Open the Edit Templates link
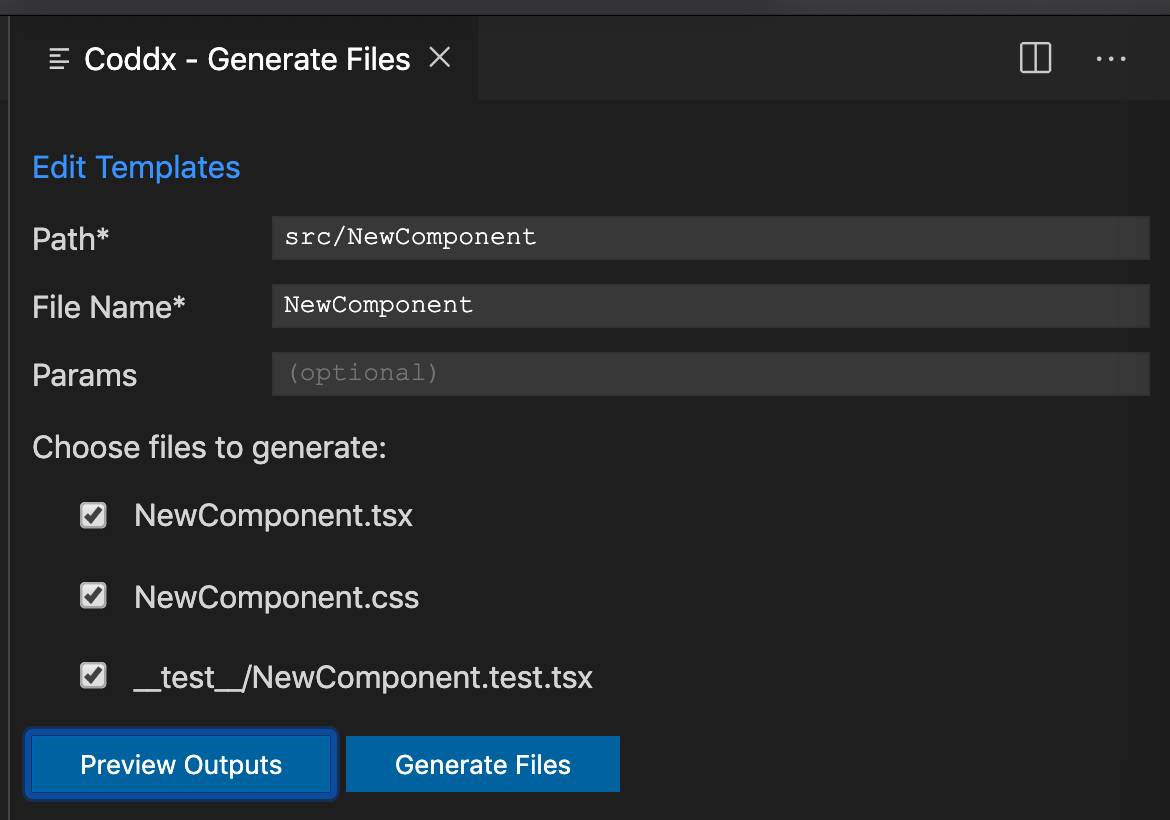The image size is (1170, 820). tap(136, 167)
